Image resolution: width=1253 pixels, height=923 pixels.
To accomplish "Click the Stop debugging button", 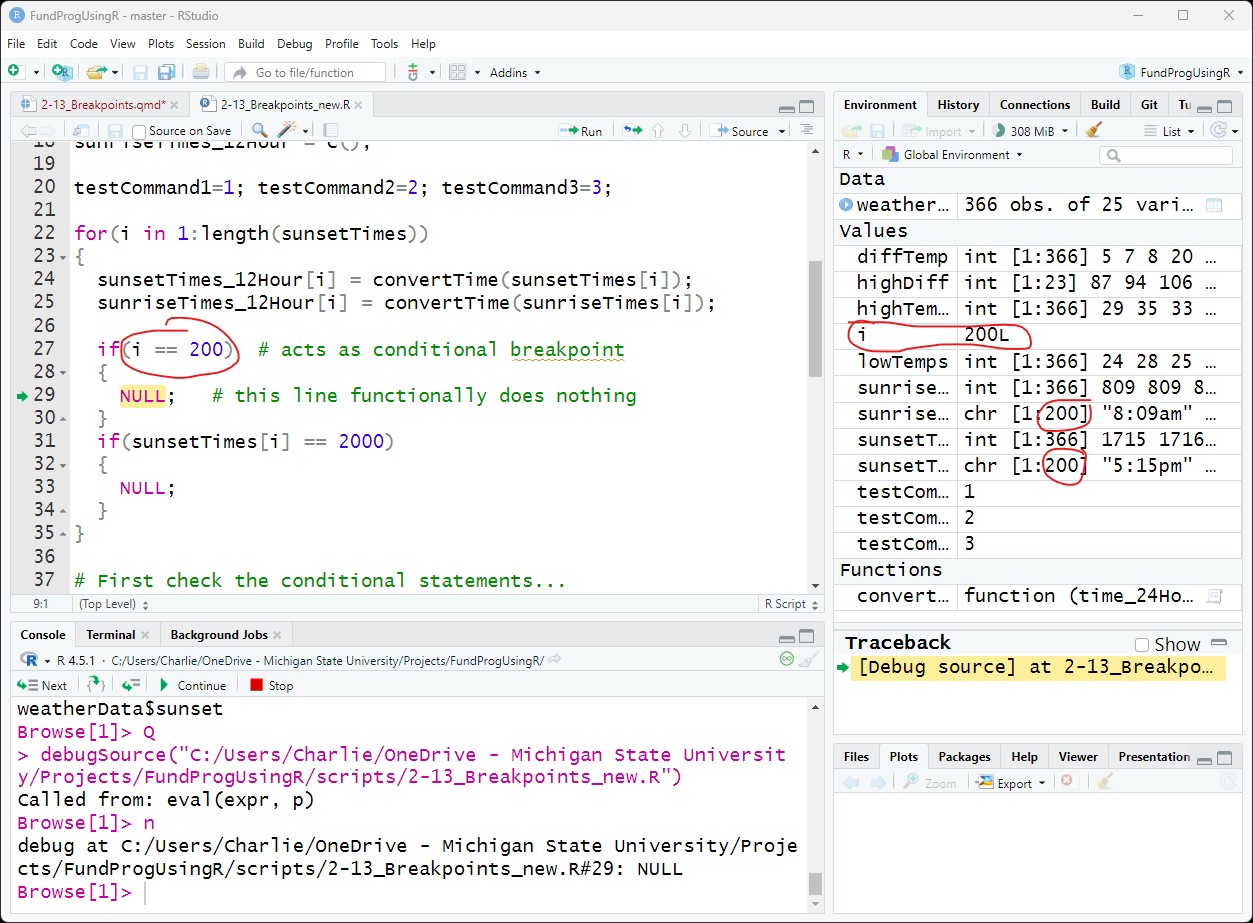I will pos(271,685).
